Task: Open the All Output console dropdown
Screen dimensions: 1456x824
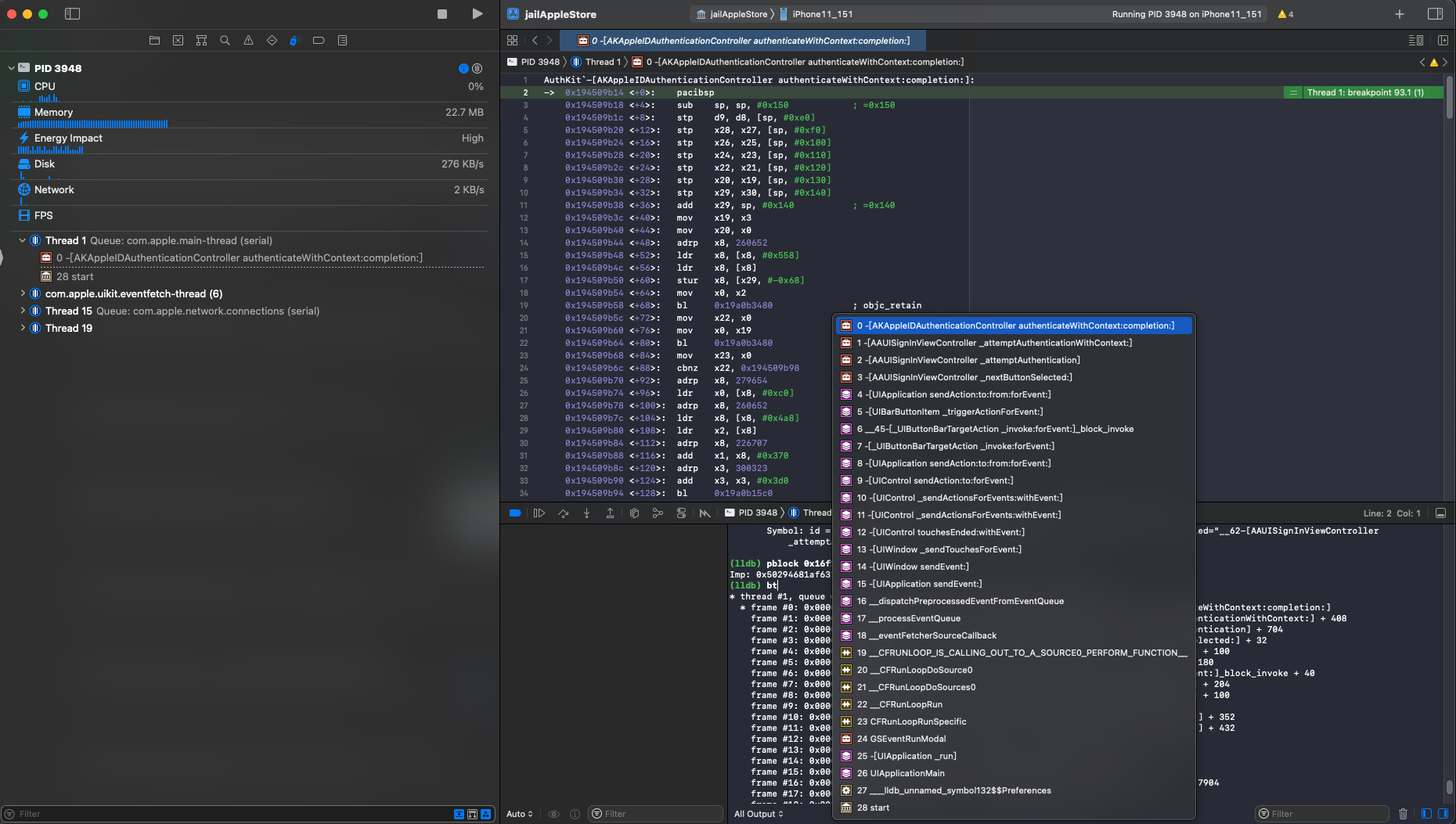Action: point(759,814)
